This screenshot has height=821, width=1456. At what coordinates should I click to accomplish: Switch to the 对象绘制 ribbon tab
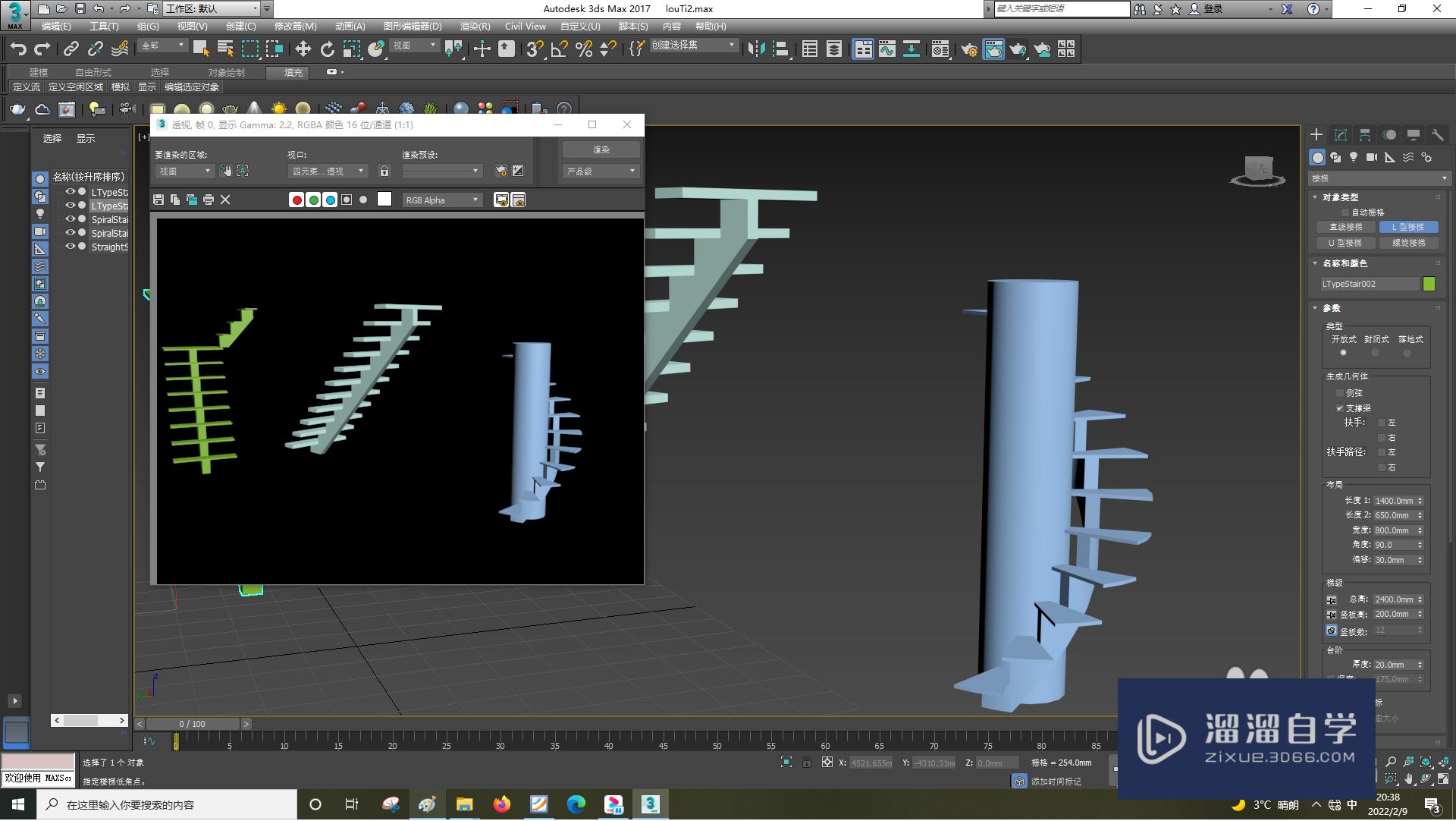point(226,72)
